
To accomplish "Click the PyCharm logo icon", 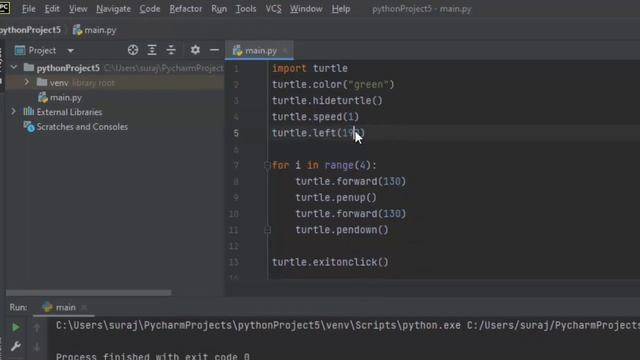I will [4, 8].
